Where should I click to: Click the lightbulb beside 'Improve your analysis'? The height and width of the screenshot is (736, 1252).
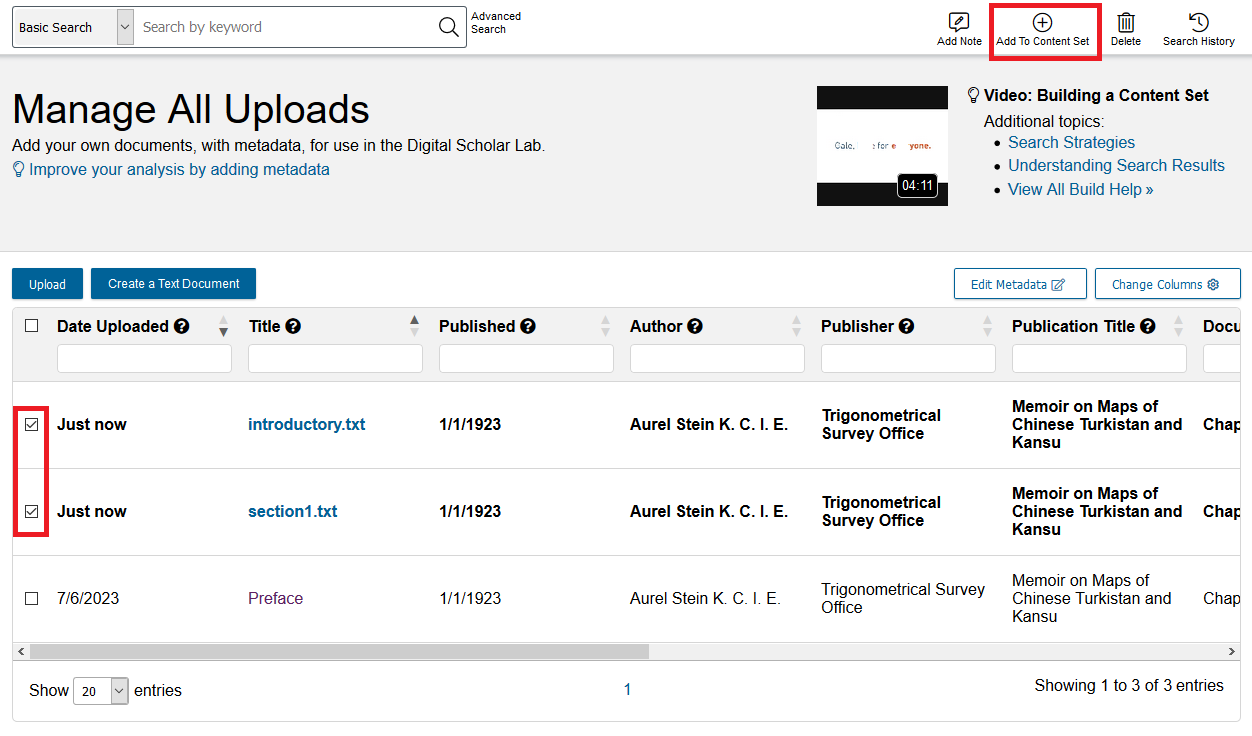click(18, 169)
